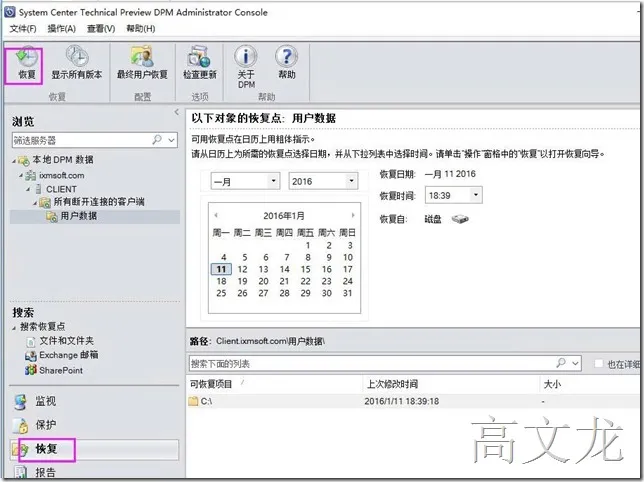The height and width of the screenshot is (482, 644).
Task: Switch to the 保护 navigation tab
Action: point(94,425)
